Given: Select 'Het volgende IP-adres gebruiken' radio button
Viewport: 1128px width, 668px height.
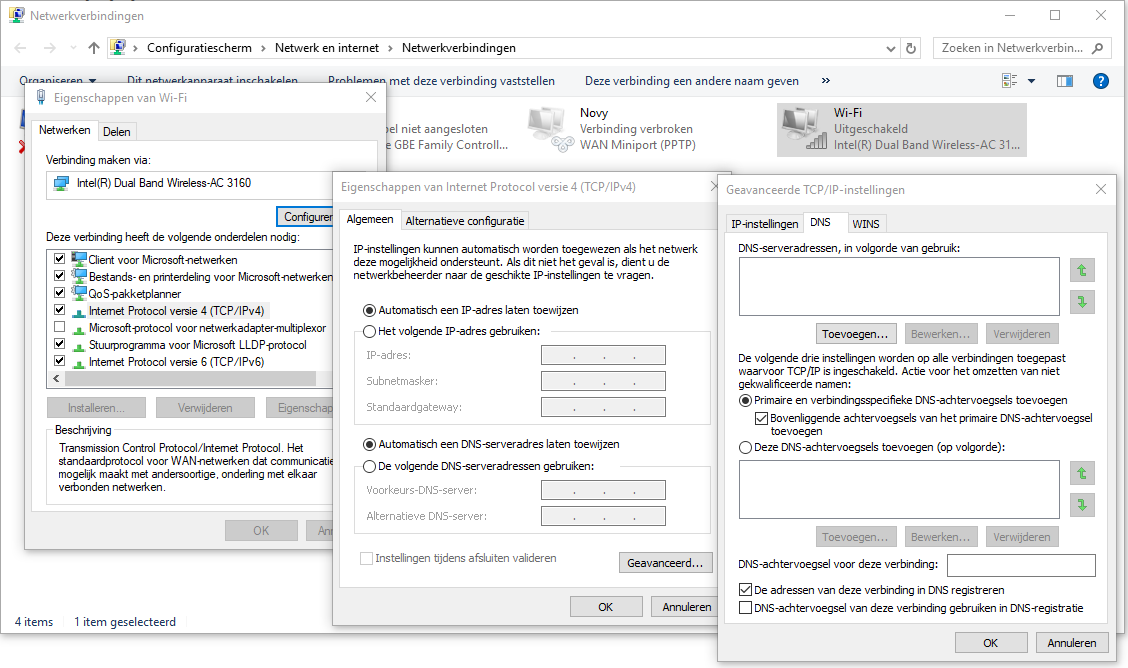Looking at the screenshot, I should tap(369, 331).
